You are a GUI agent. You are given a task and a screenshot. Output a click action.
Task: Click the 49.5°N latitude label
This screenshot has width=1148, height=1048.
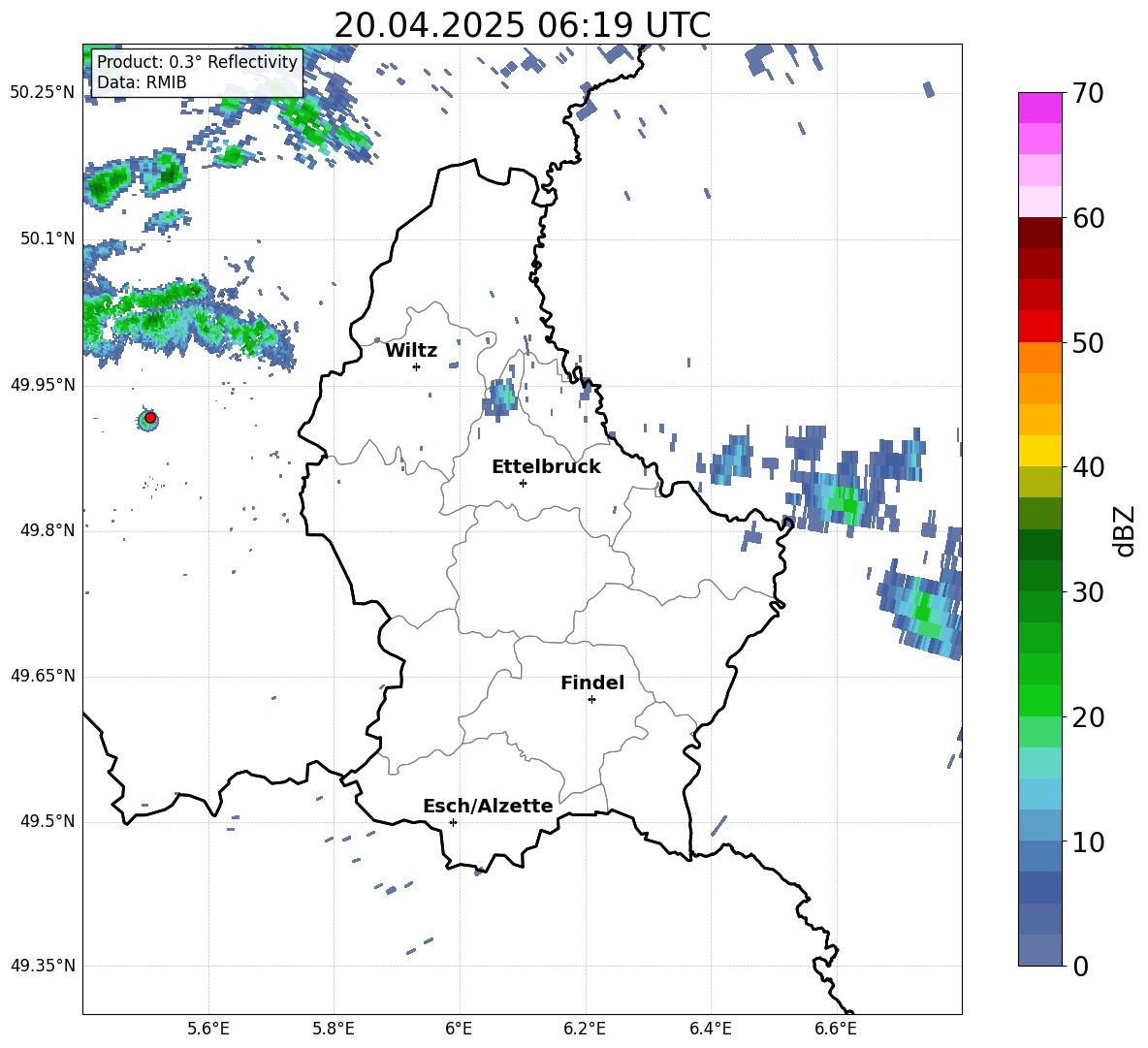click(48, 821)
